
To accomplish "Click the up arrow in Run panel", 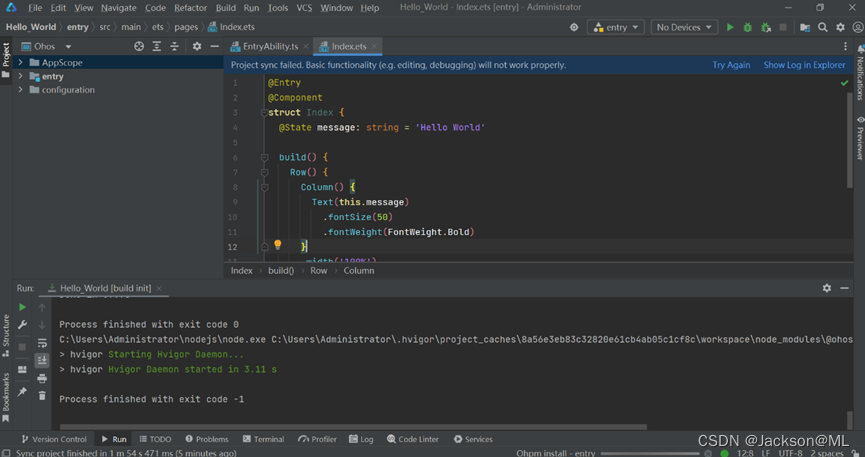I will [x=42, y=307].
